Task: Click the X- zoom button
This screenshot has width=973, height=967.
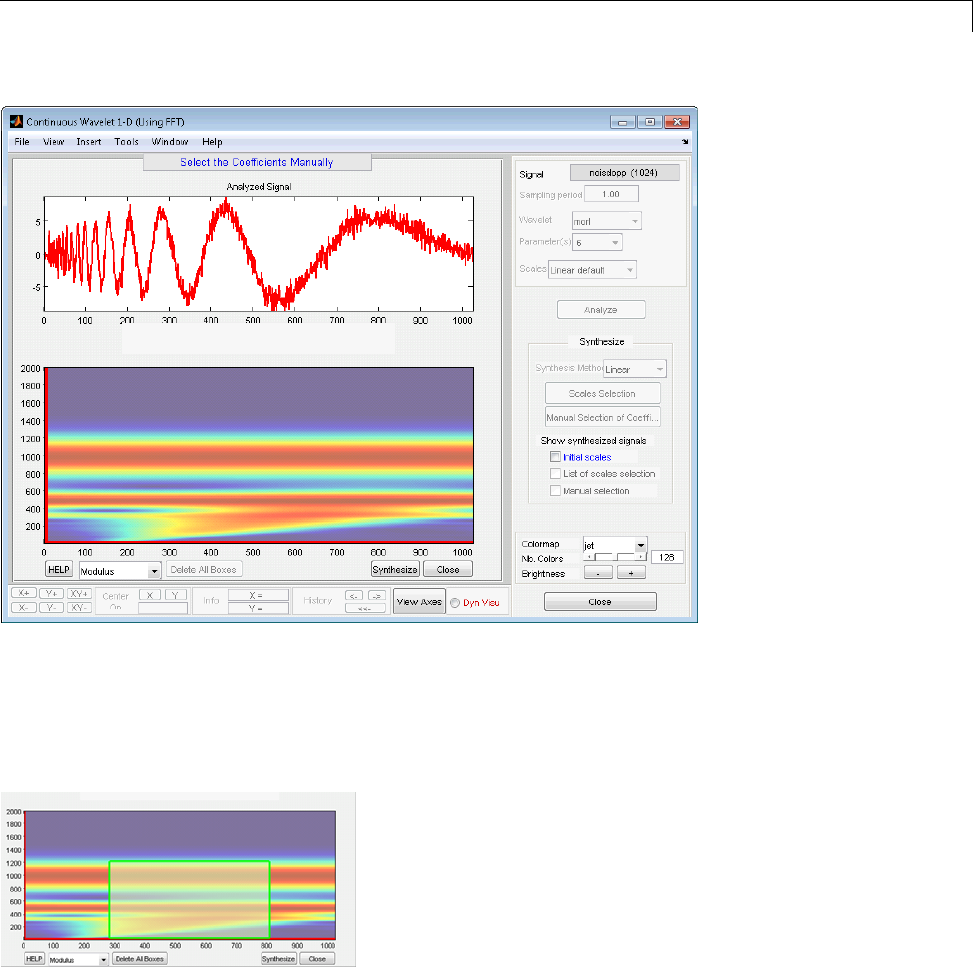Action: (x=24, y=607)
